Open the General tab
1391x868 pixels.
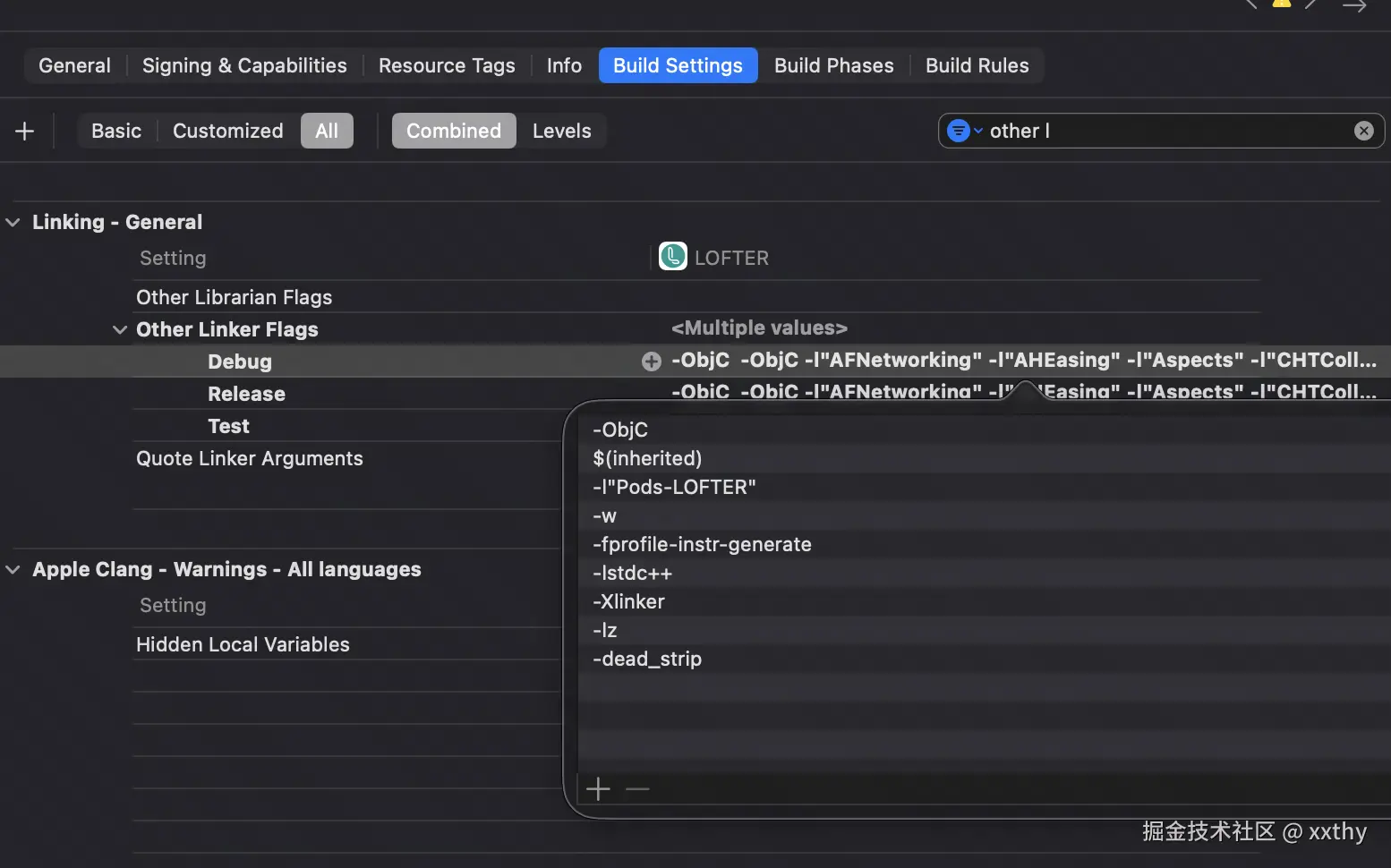pyautogui.click(x=74, y=65)
